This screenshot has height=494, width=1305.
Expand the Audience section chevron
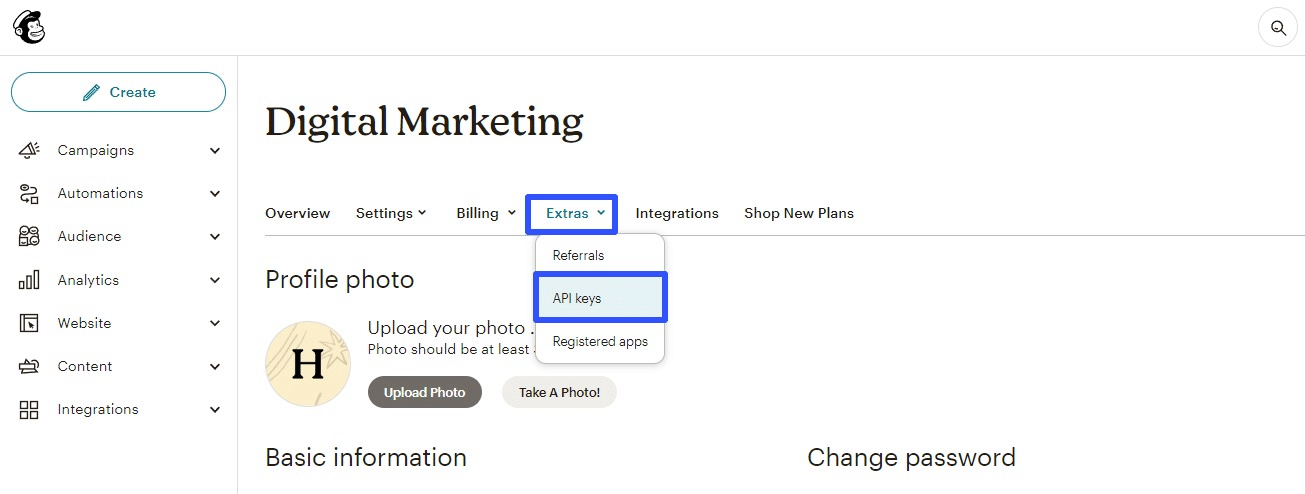pyautogui.click(x=215, y=237)
